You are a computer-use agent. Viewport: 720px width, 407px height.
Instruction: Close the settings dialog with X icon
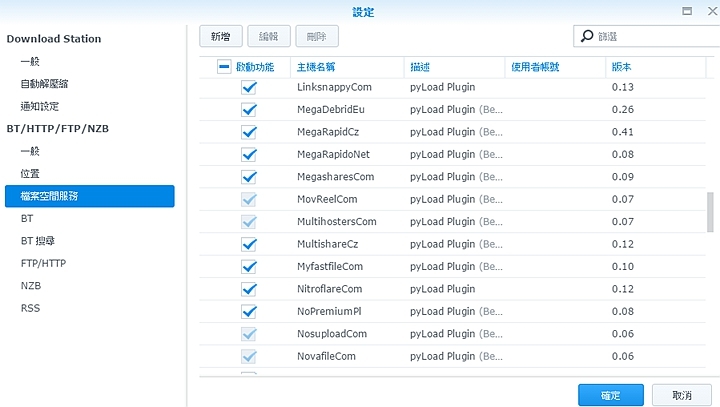[706, 11]
